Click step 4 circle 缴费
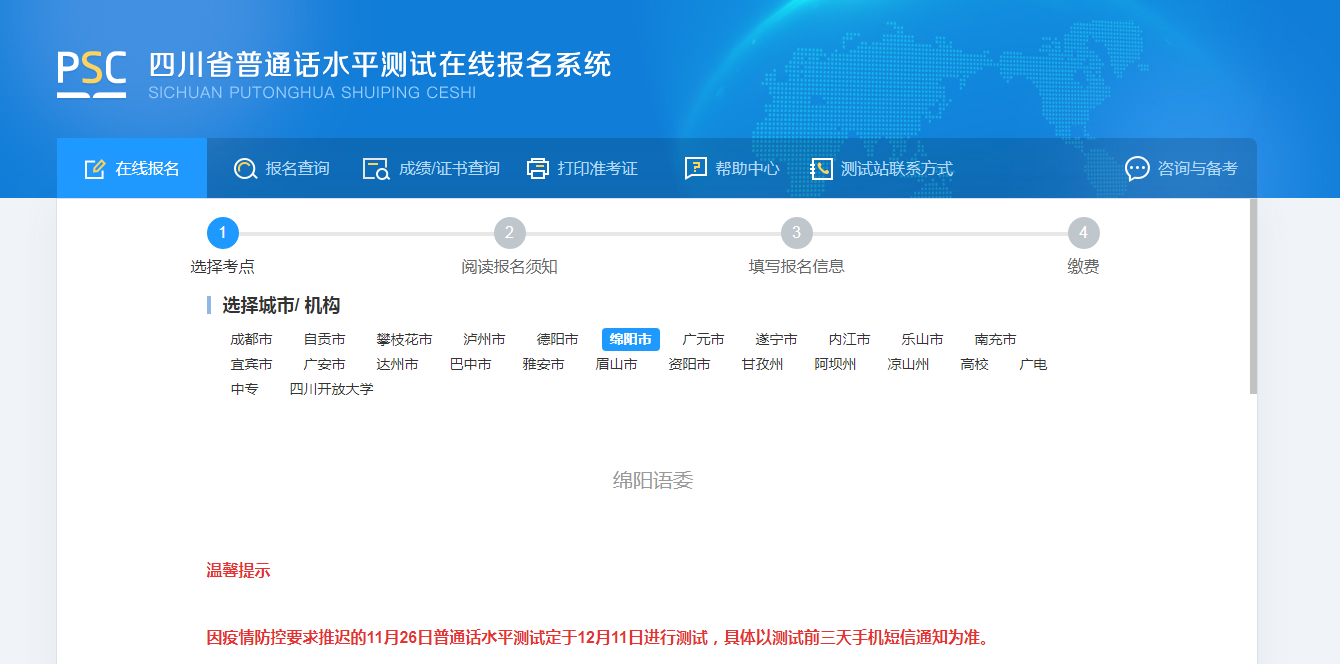The height and width of the screenshot is (664, 1340). [1083, 233]
